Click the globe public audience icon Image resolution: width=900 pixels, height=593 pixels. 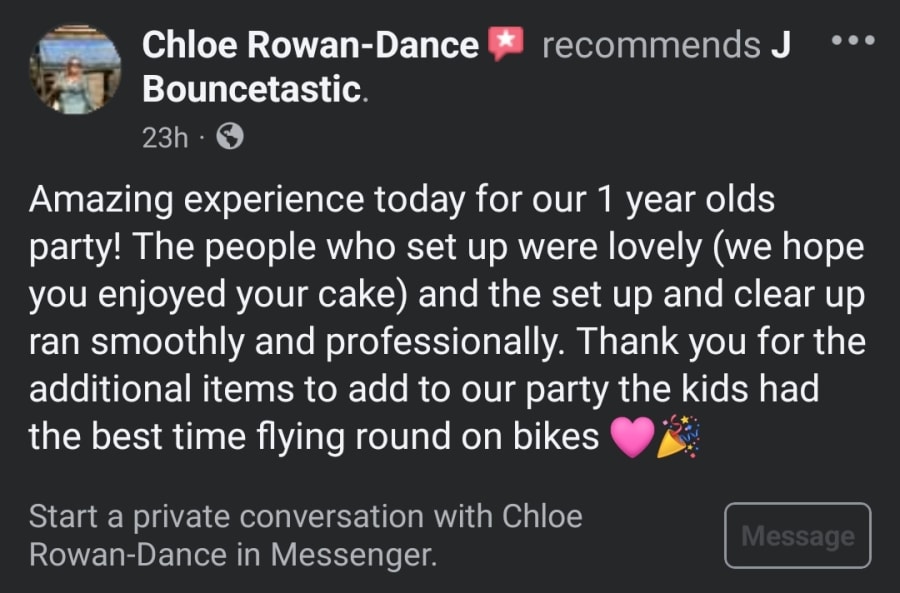tap(229, 138)
